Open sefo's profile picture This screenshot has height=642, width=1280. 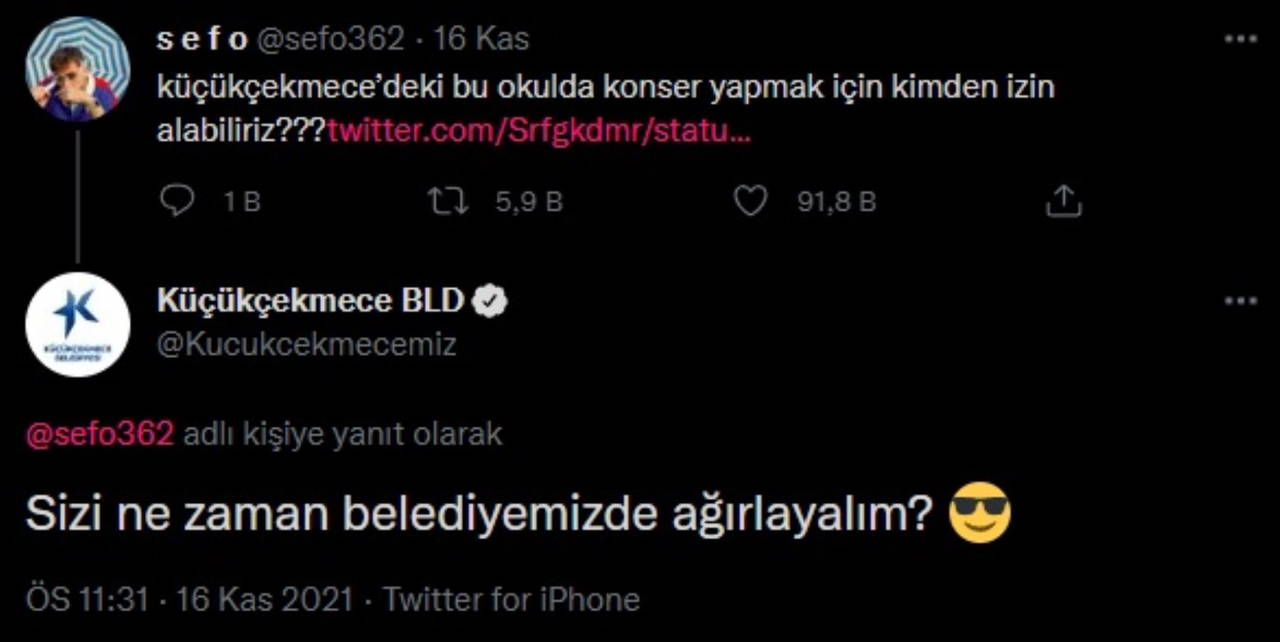77,70
